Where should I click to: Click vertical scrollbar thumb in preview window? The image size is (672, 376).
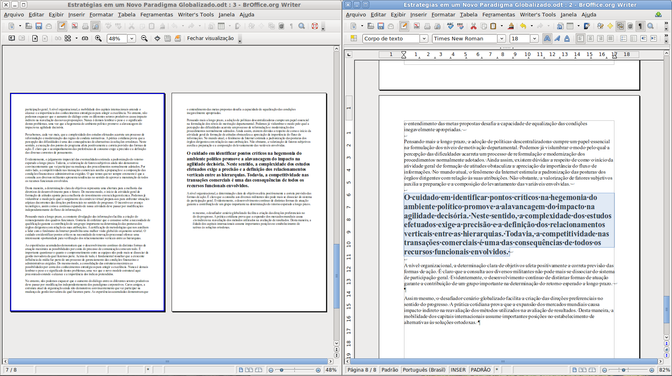(x=336, y=277)
